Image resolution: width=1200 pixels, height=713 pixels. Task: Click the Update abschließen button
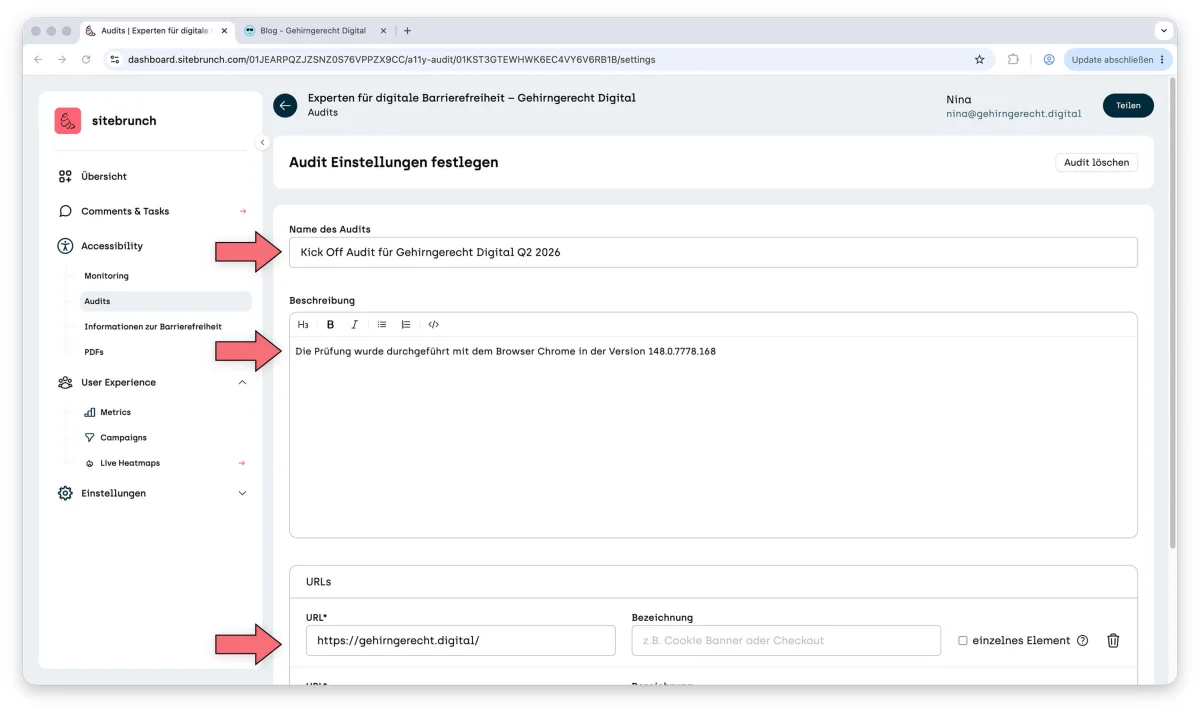[x=1117, y=60]
